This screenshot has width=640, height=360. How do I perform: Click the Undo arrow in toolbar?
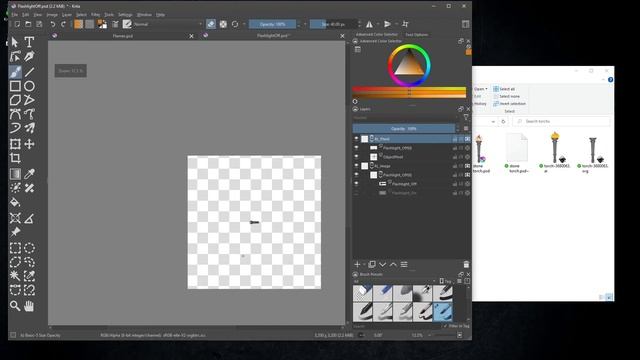tap(53, 24)
